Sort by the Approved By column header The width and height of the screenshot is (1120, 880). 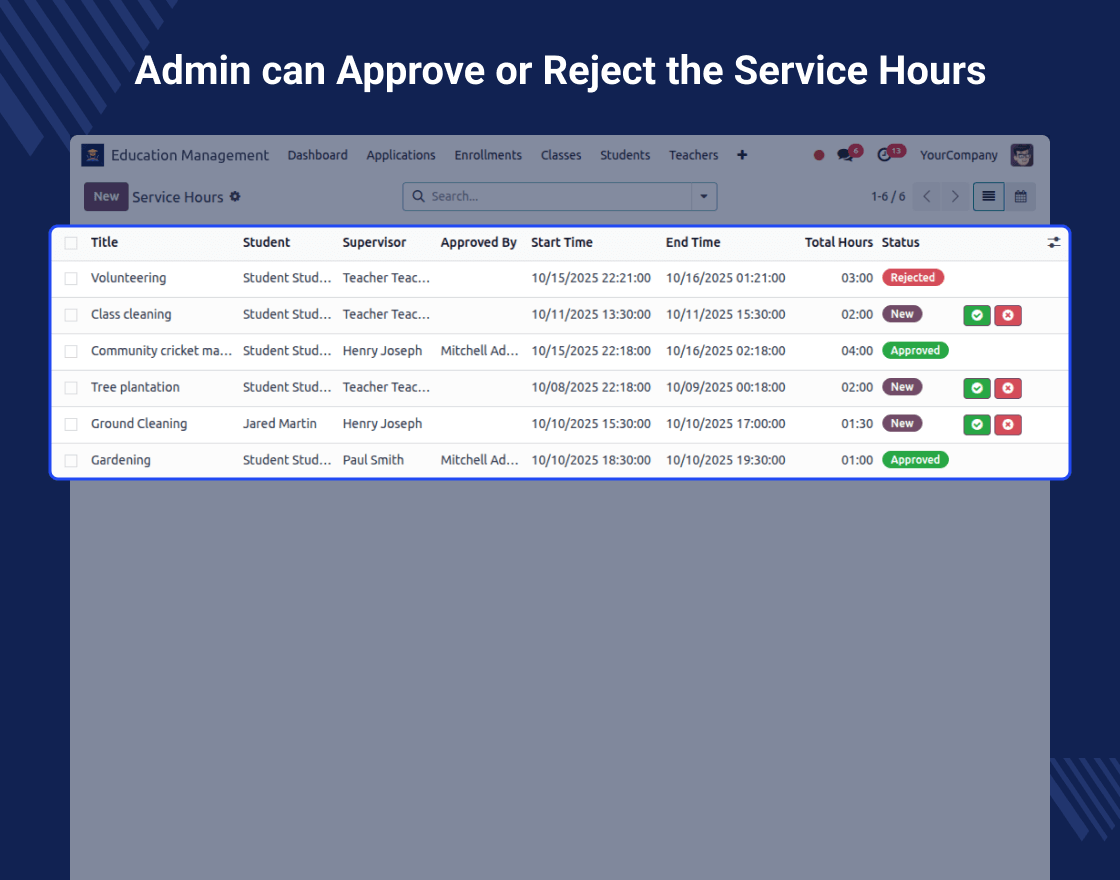tap(479, 242)
